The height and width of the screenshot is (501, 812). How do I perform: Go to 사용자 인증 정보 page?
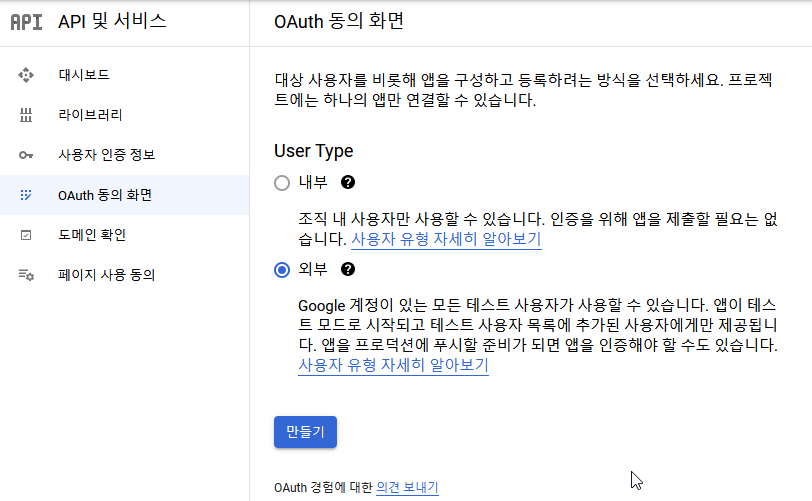coord(124,155)
